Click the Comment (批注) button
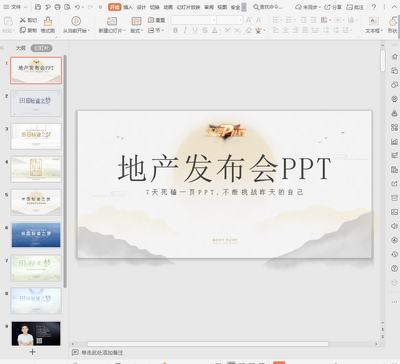The image size is (400, 364). pos(355,7)
